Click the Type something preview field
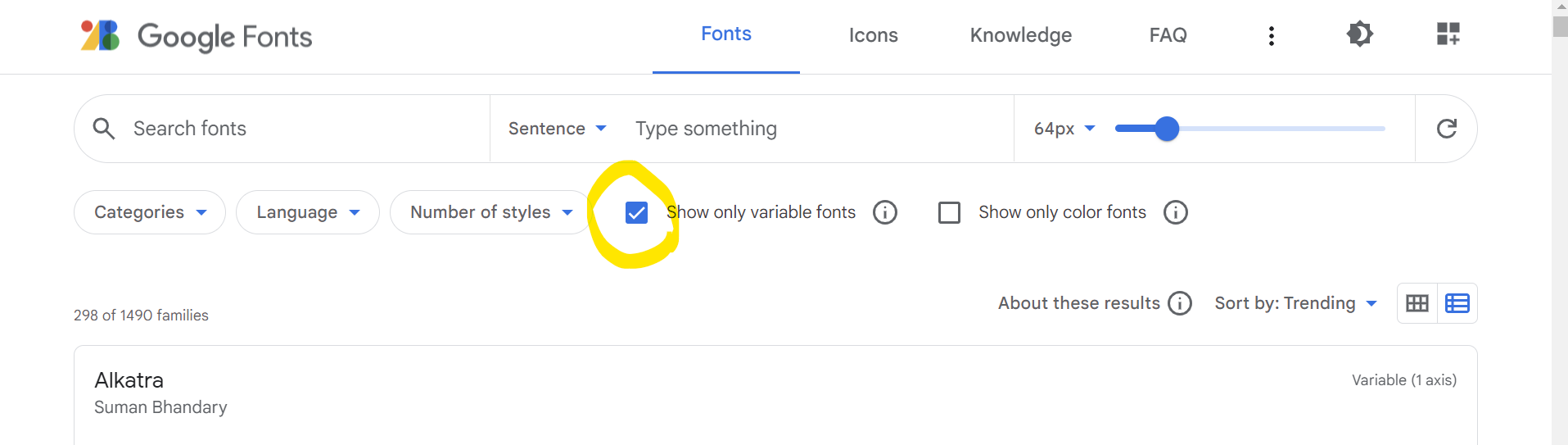Image resolution: width=1568 pixels, height=445 pixels. point(819,129)
